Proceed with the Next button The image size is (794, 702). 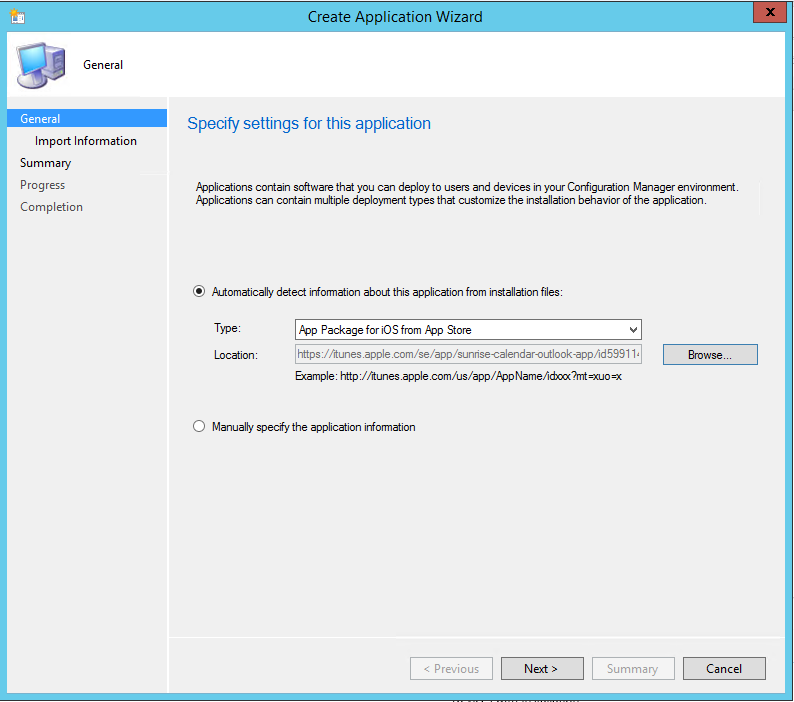pos(541,669)
